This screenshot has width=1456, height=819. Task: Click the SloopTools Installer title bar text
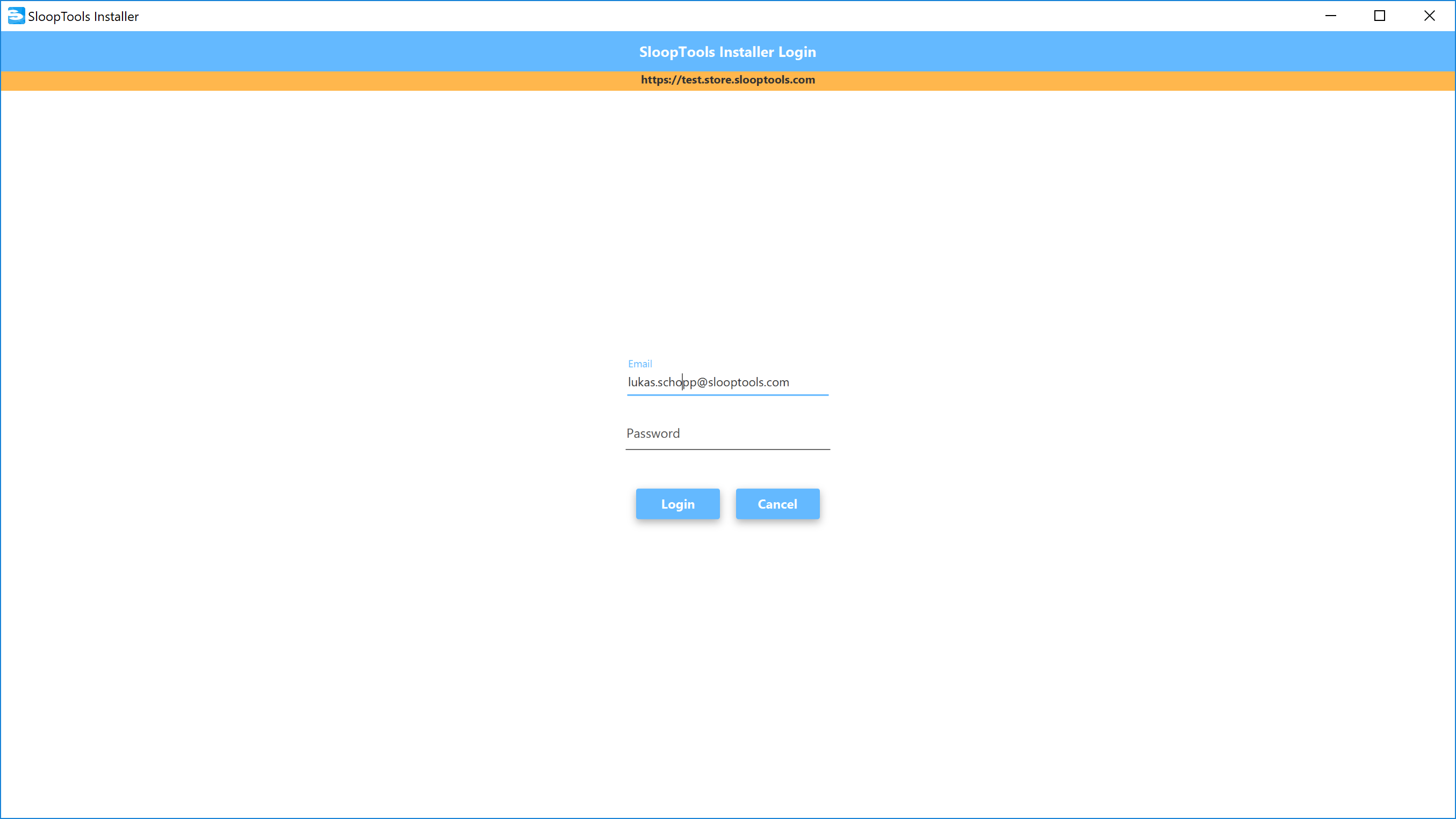[83, 16]
